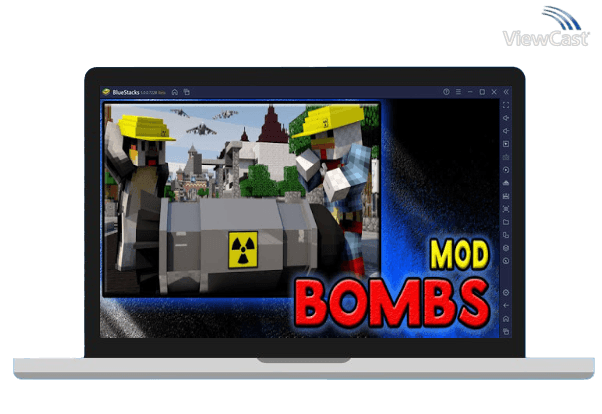Toggle eco mode hexagon icon in sidebar

(506, 248)
